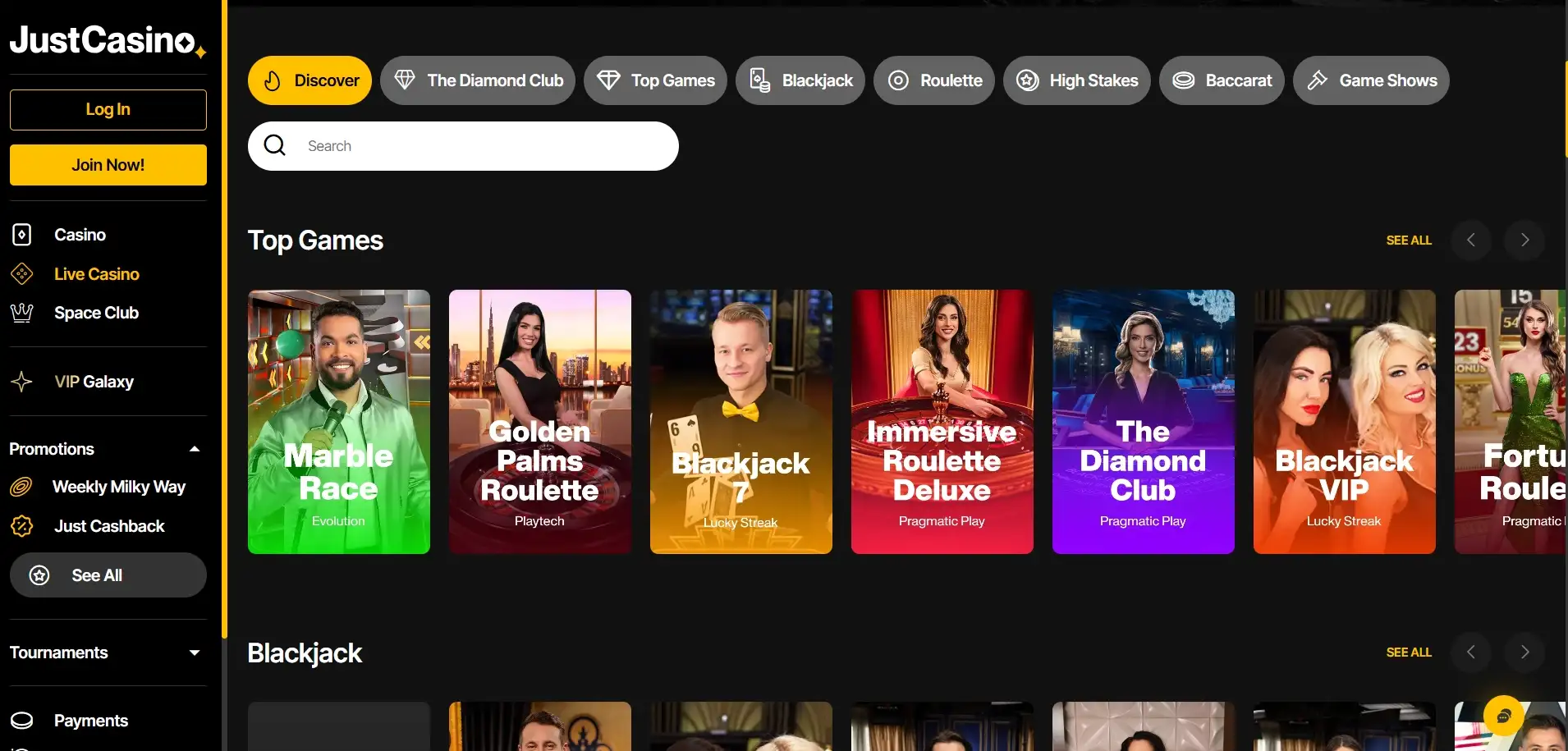Select the High Stakes tab
The image size is (1568, 751).
pos(1077,80)
